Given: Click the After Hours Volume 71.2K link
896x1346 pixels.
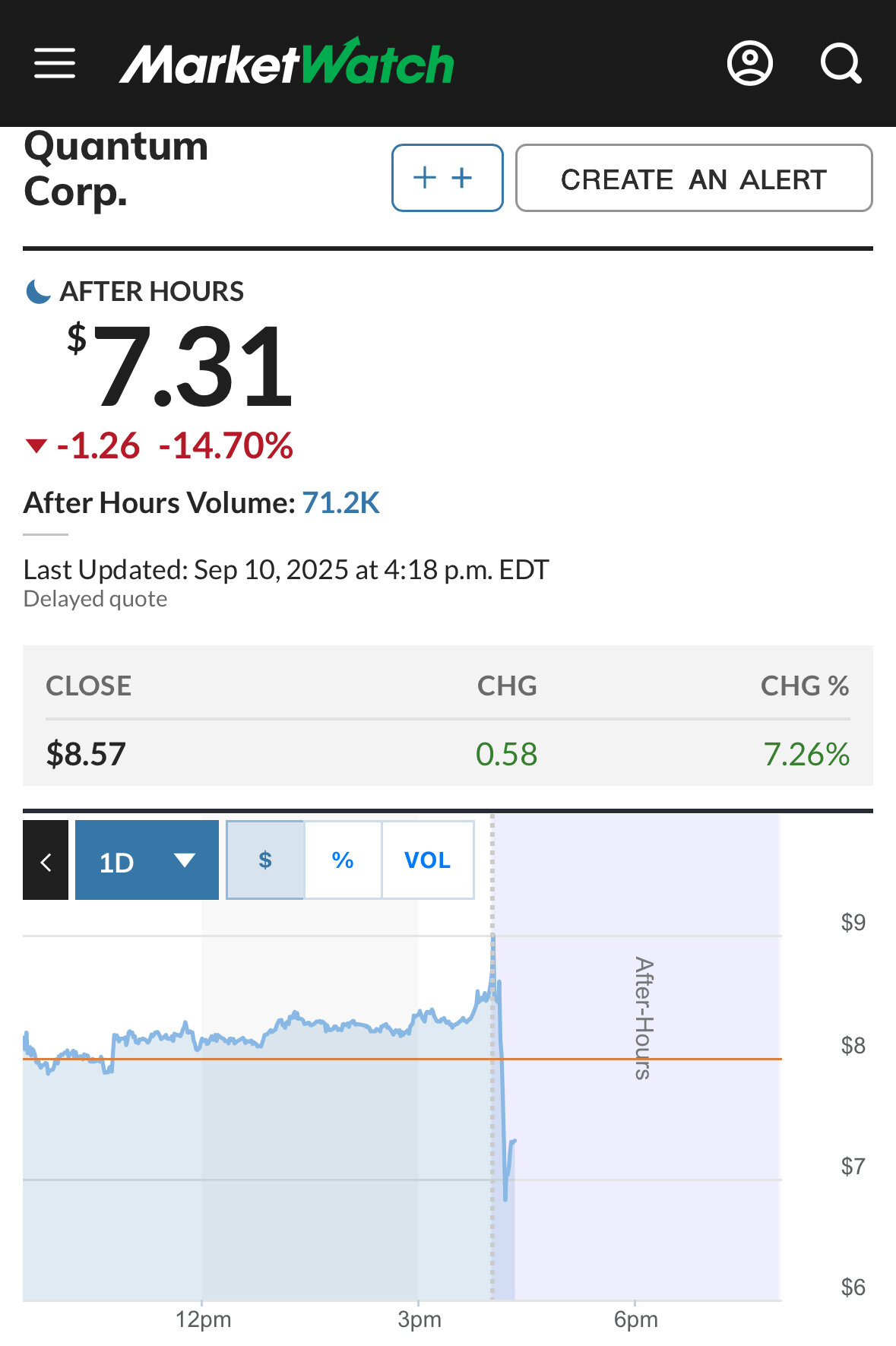Looking at the screenshot, I should pos(340,503).
